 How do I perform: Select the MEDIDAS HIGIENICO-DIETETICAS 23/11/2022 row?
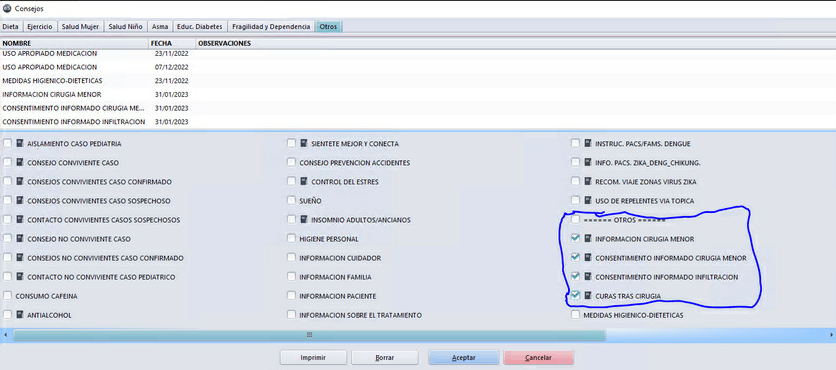click(418, 81)
